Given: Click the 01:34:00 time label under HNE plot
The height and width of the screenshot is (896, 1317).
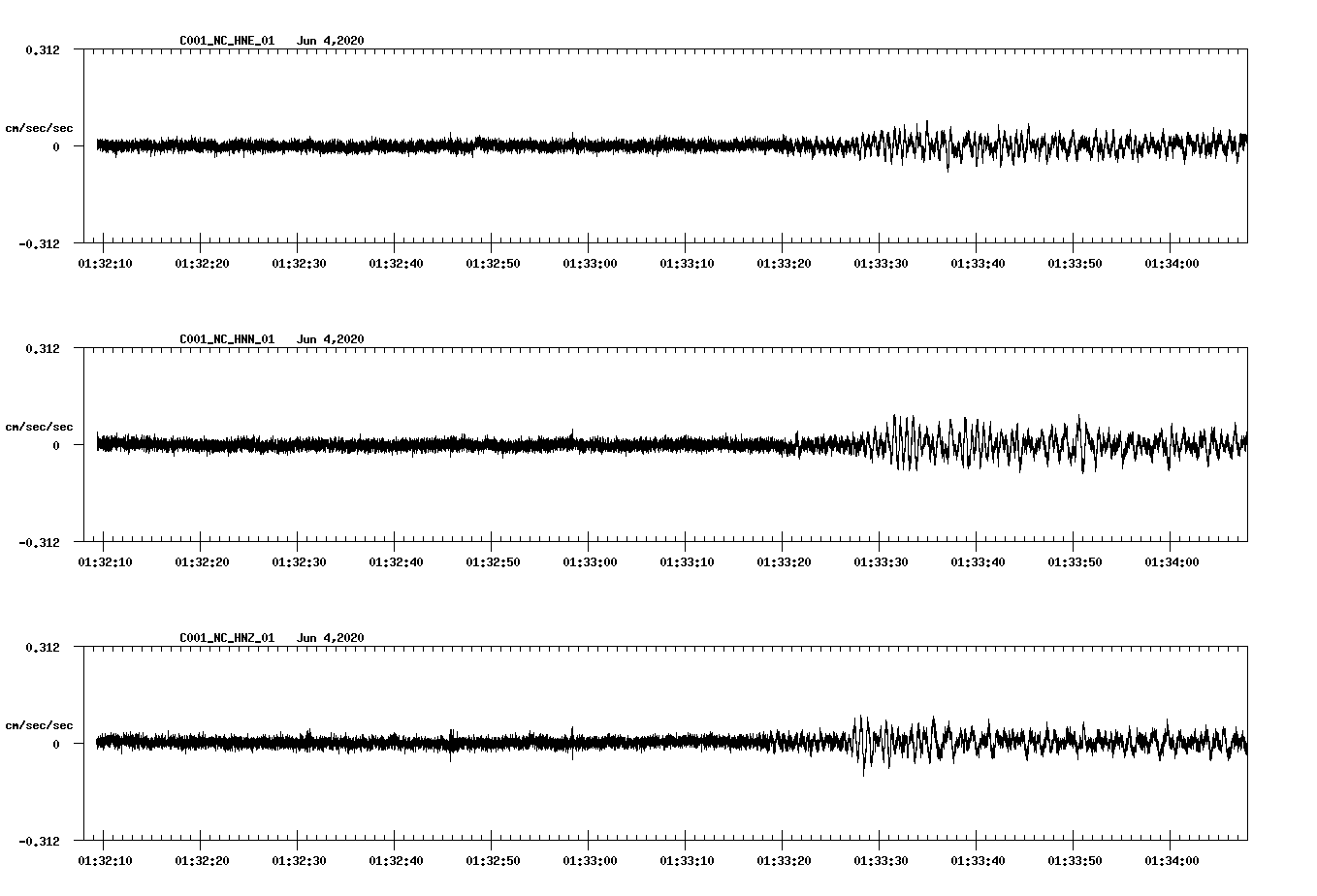Looking at the screenshot, I should (x=1172, y=264).
